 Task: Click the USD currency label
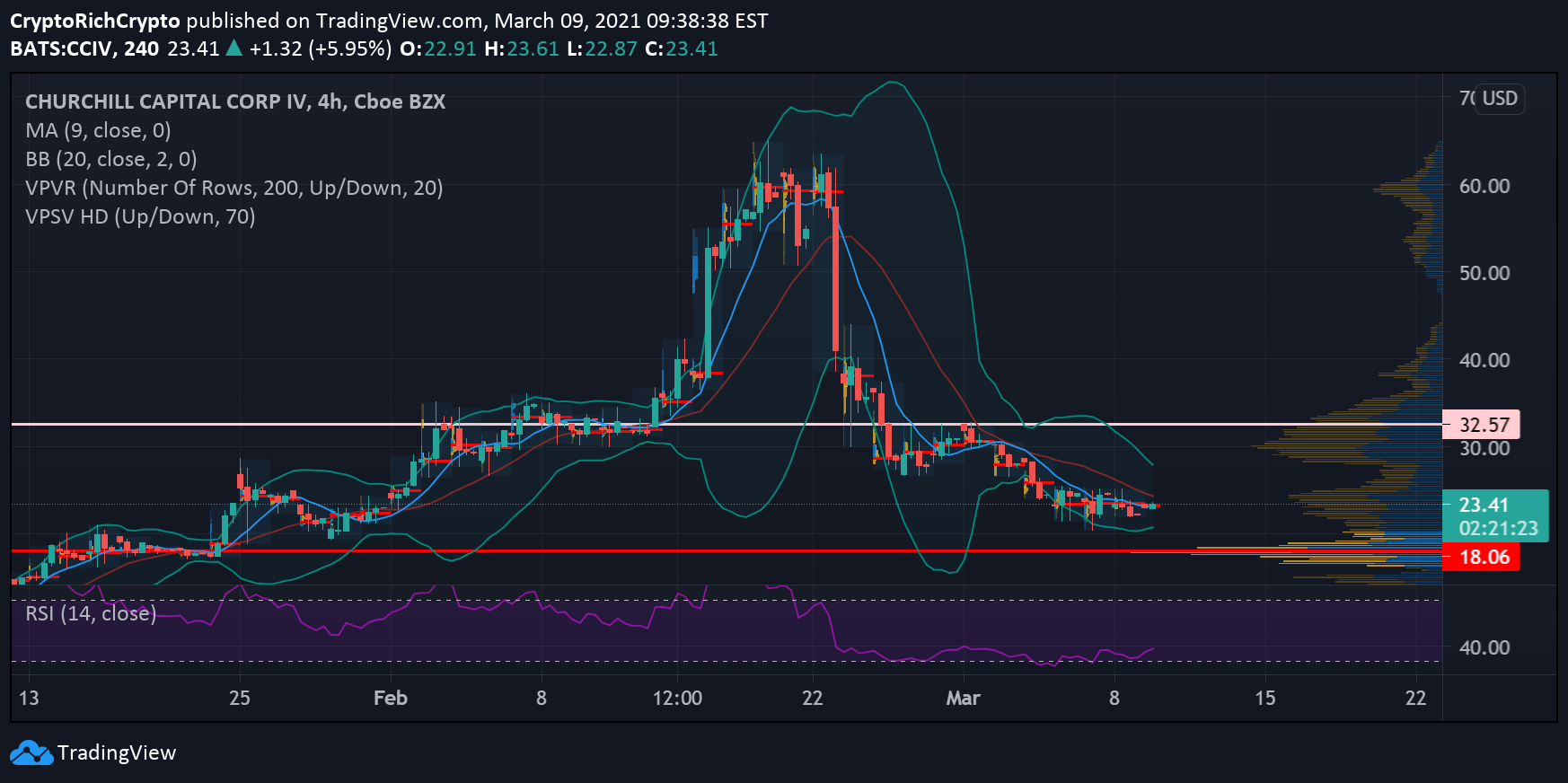click(x=1500, y=98)
